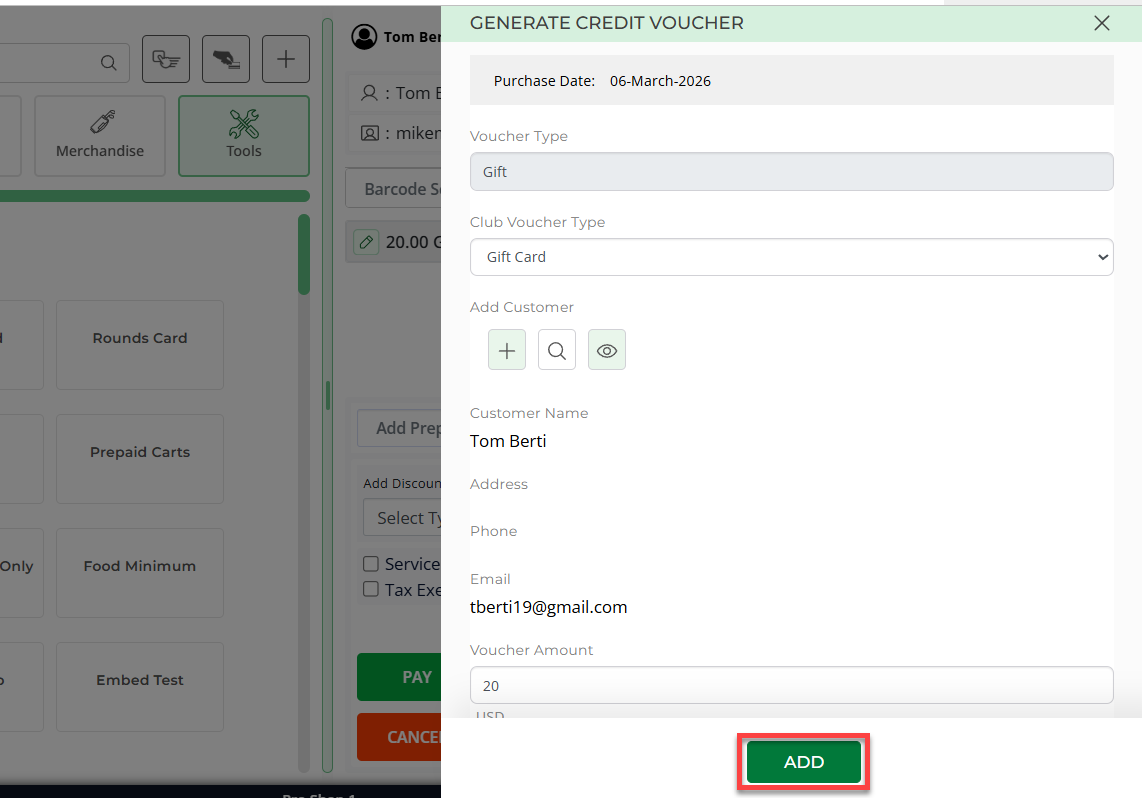1142x798 pixels.
Task: Toggle the Service checkbox
Action: (371, 564)
